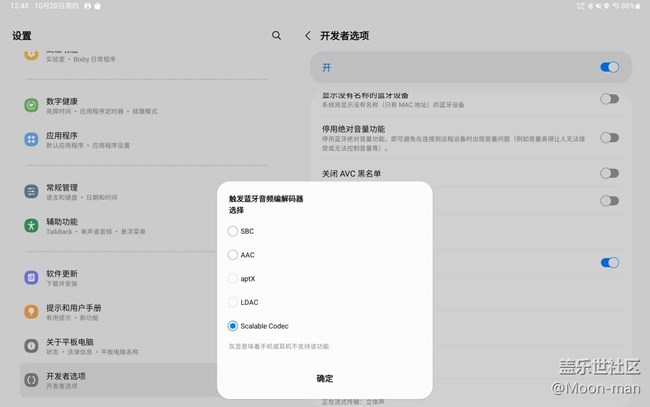Enable the 关闭 AVC 黑名单 switch

coord(609,173)
